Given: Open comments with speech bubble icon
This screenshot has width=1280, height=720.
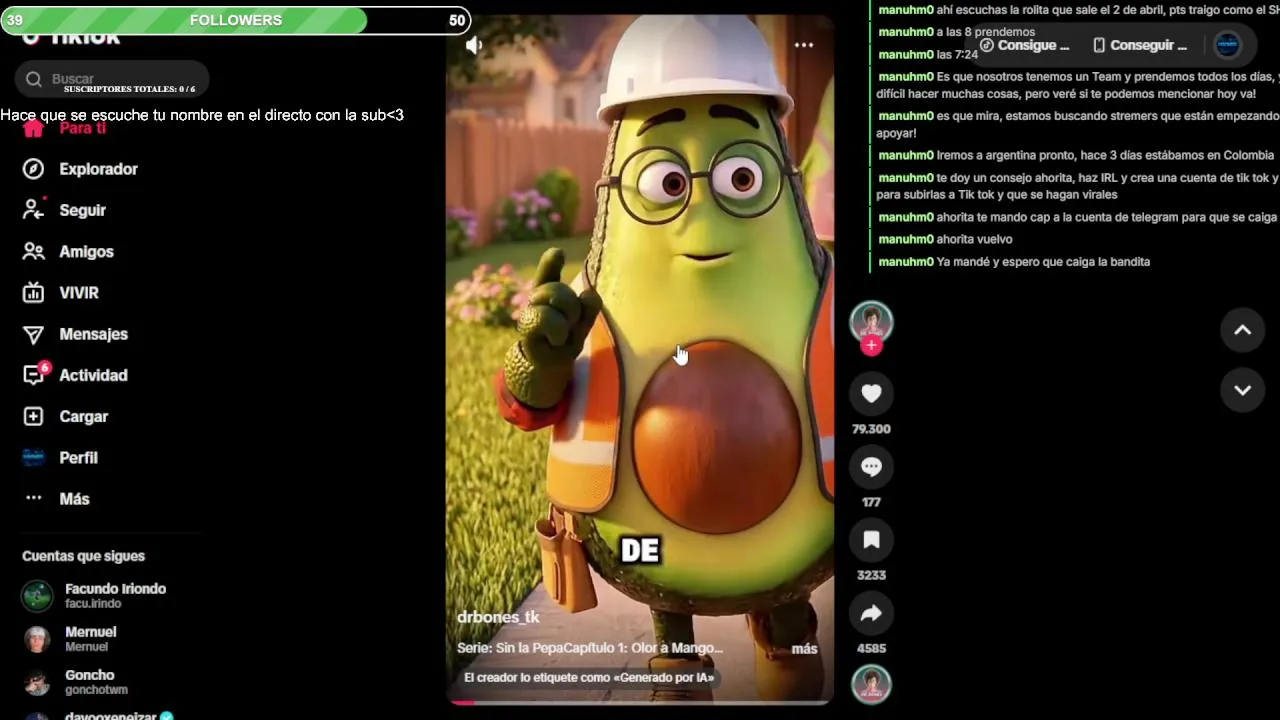Looking at the screenshot, I should 871,467.
